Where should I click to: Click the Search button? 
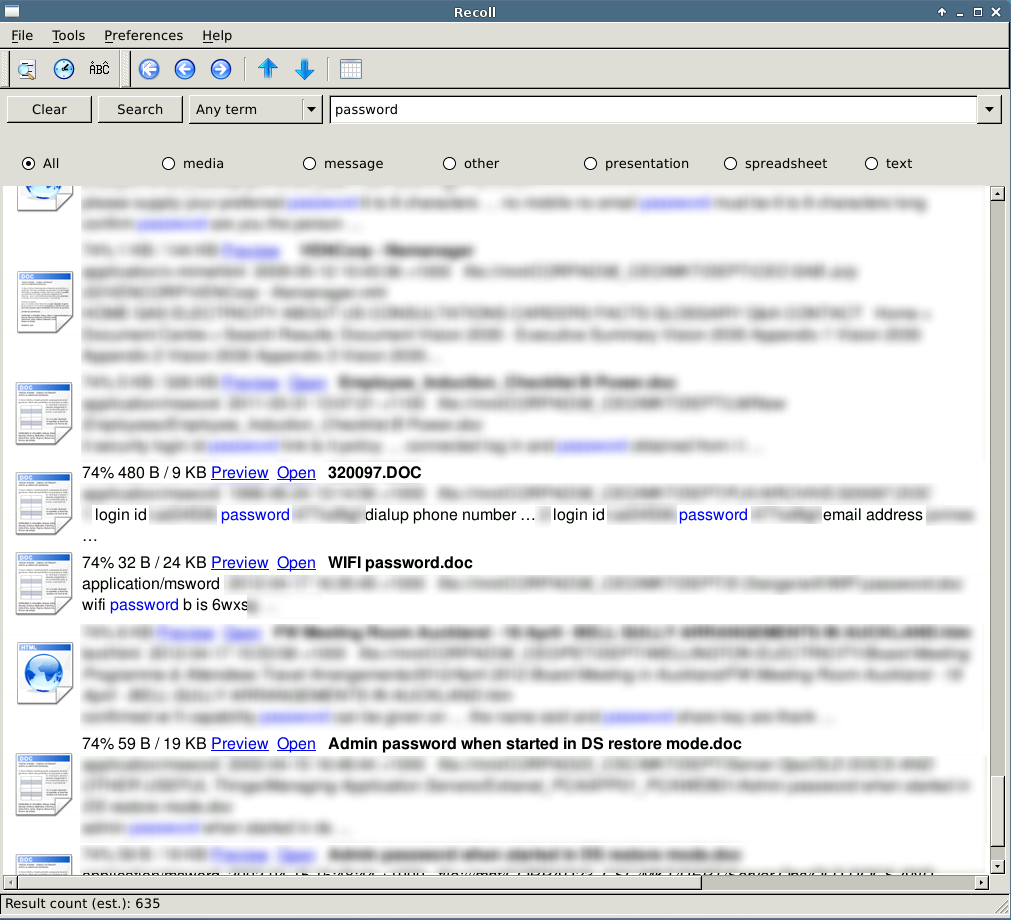coord(140,110)
